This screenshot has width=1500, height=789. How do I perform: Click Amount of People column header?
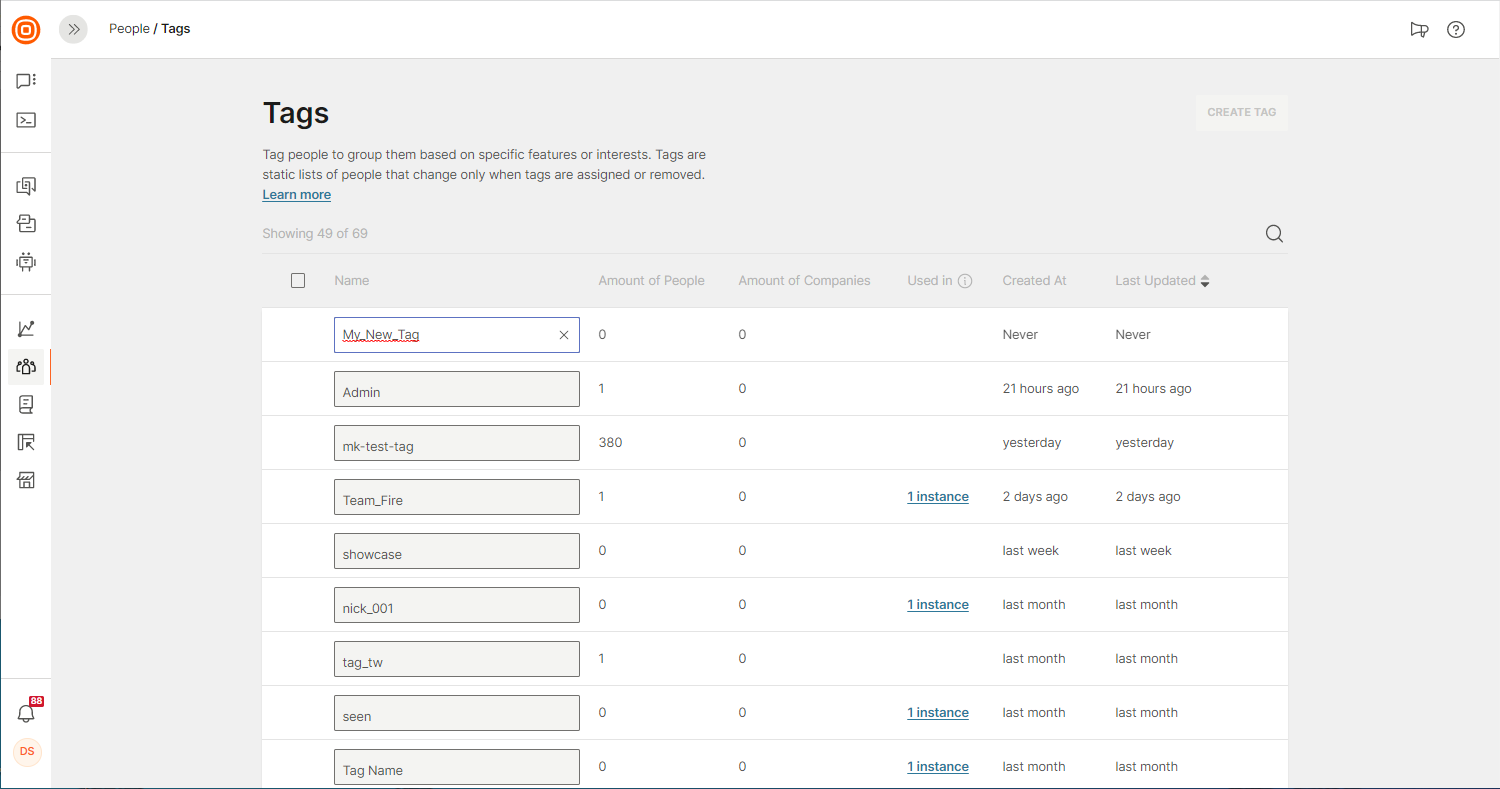651,281
